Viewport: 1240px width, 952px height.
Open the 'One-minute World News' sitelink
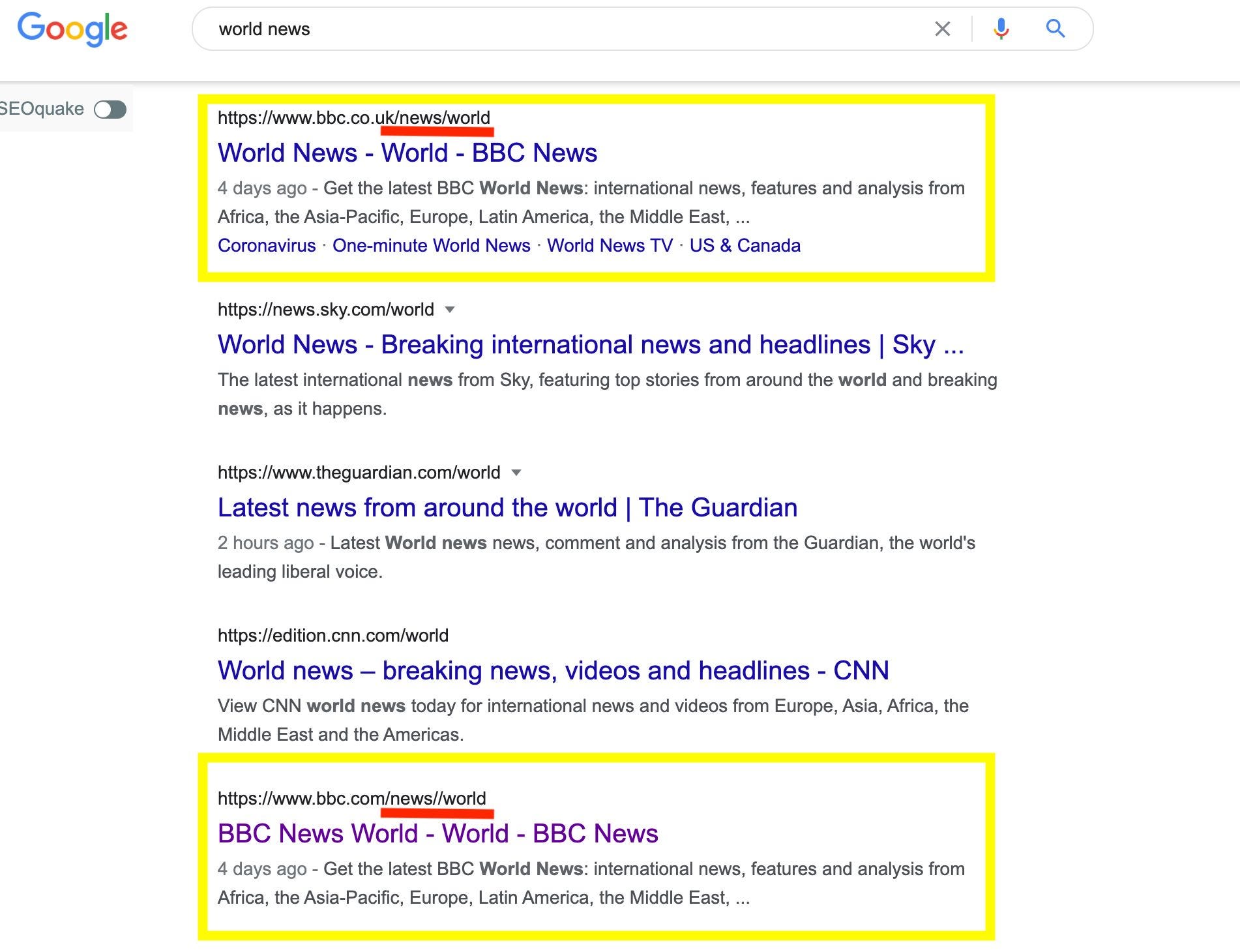tap(432, 246)
